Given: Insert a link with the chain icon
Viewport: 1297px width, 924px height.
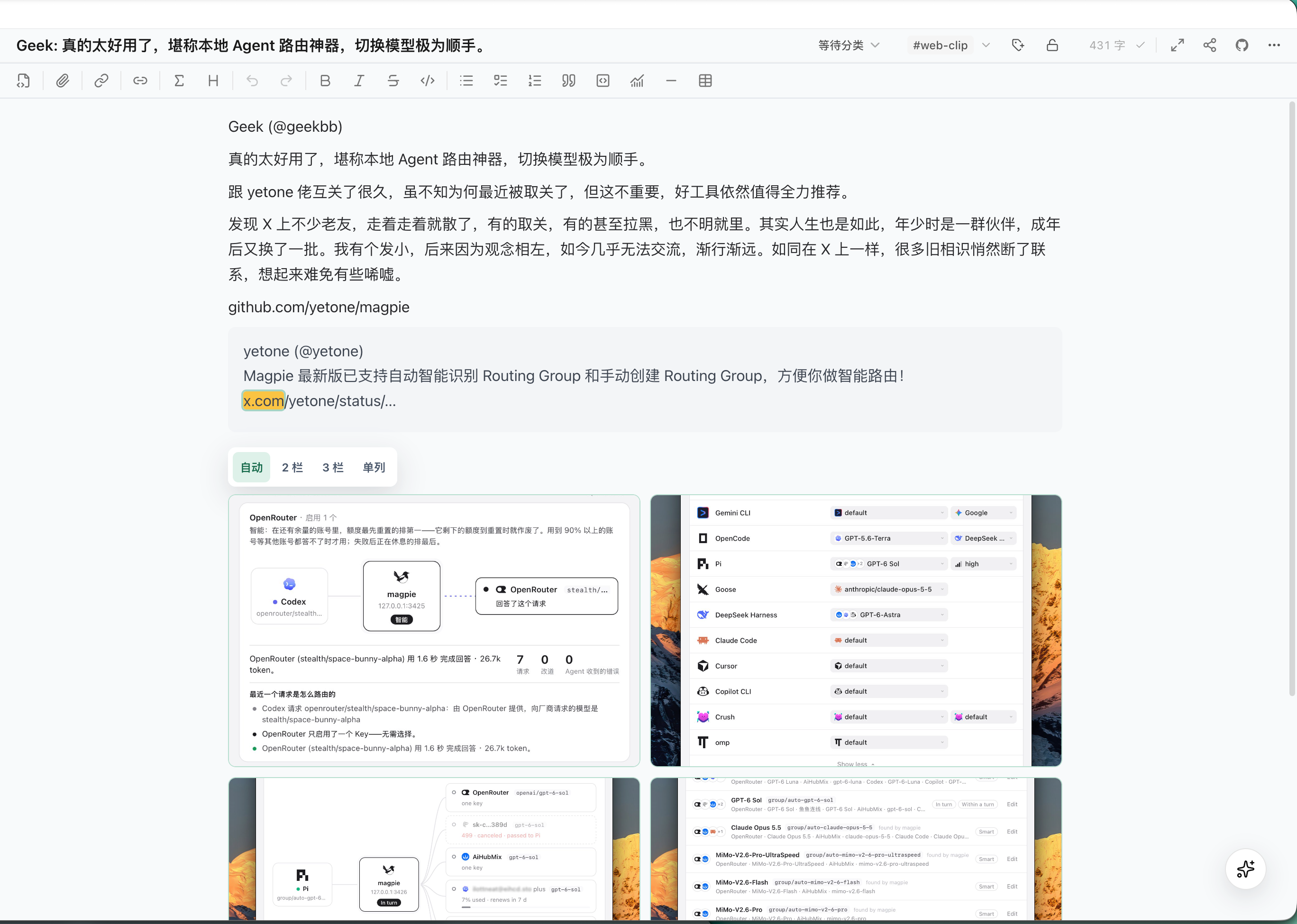Looking at the screenshot, I should click(101, 81).
